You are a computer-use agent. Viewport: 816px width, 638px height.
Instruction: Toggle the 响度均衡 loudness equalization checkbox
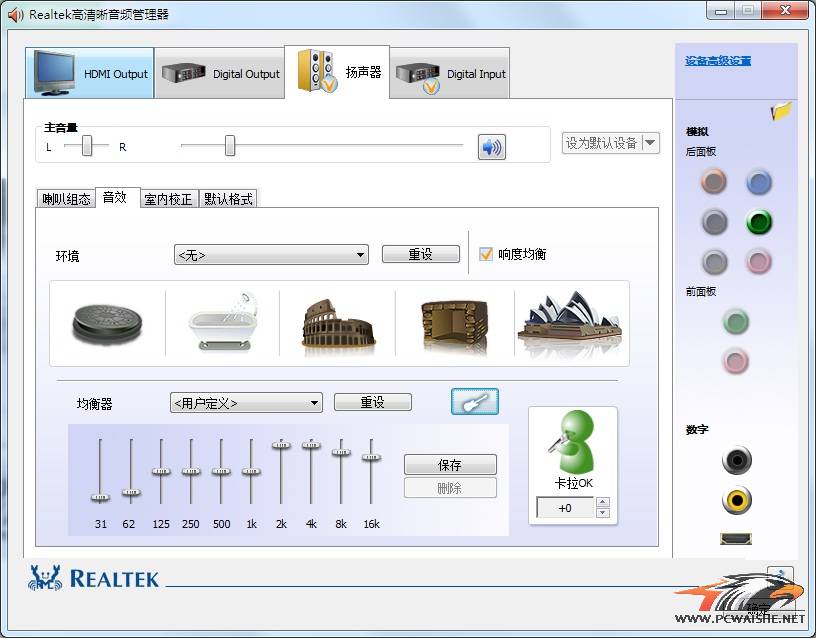coord(486,254)
